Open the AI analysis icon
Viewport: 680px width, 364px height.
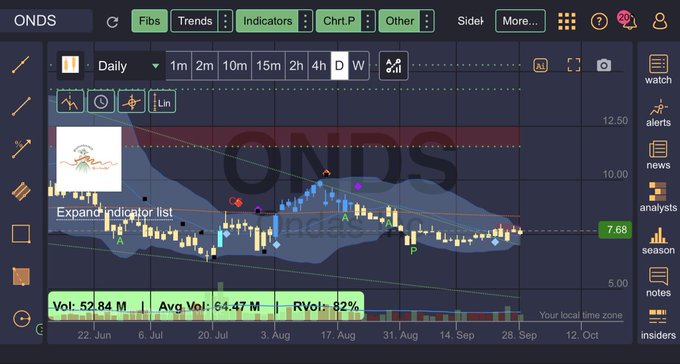(x=540, y=65)
